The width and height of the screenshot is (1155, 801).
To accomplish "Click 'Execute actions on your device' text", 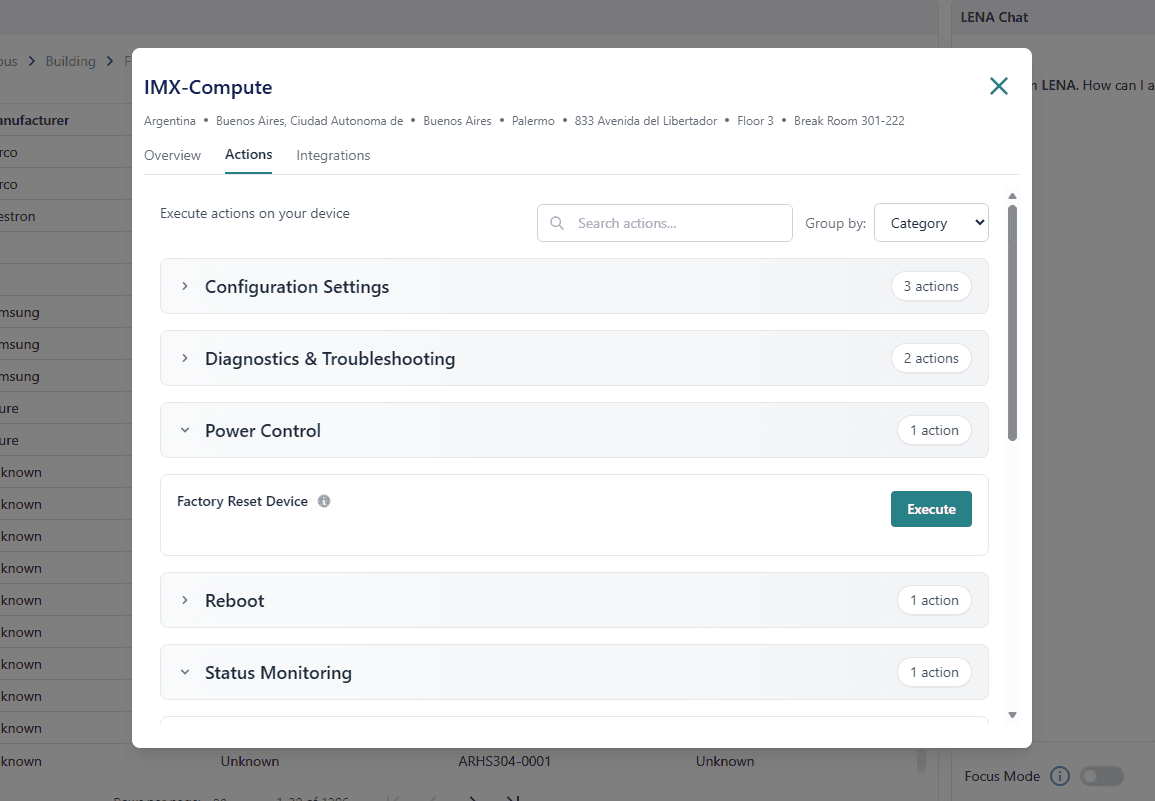I will click(x=255, y=213).
